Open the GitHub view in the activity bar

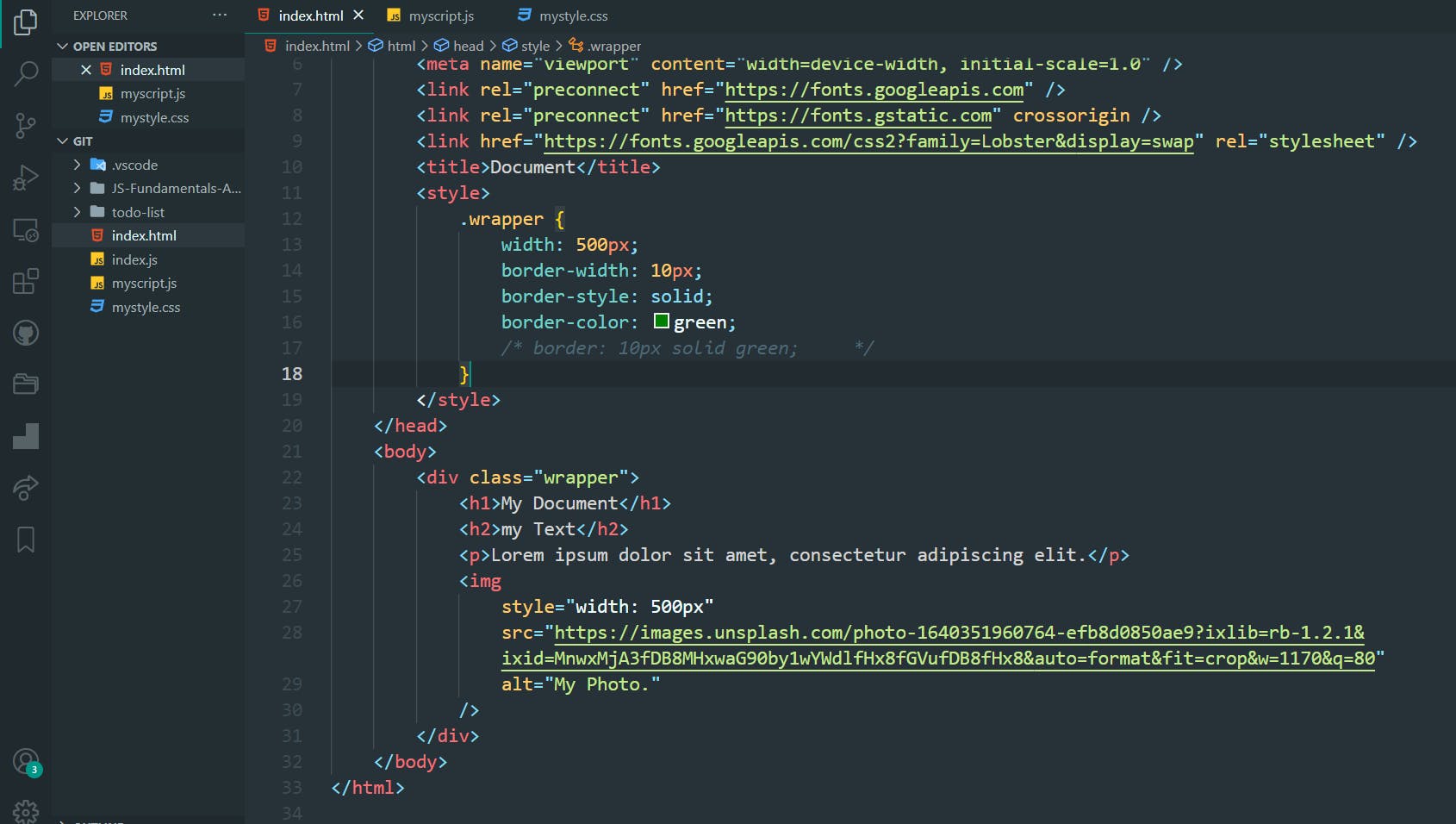point(26,333)
